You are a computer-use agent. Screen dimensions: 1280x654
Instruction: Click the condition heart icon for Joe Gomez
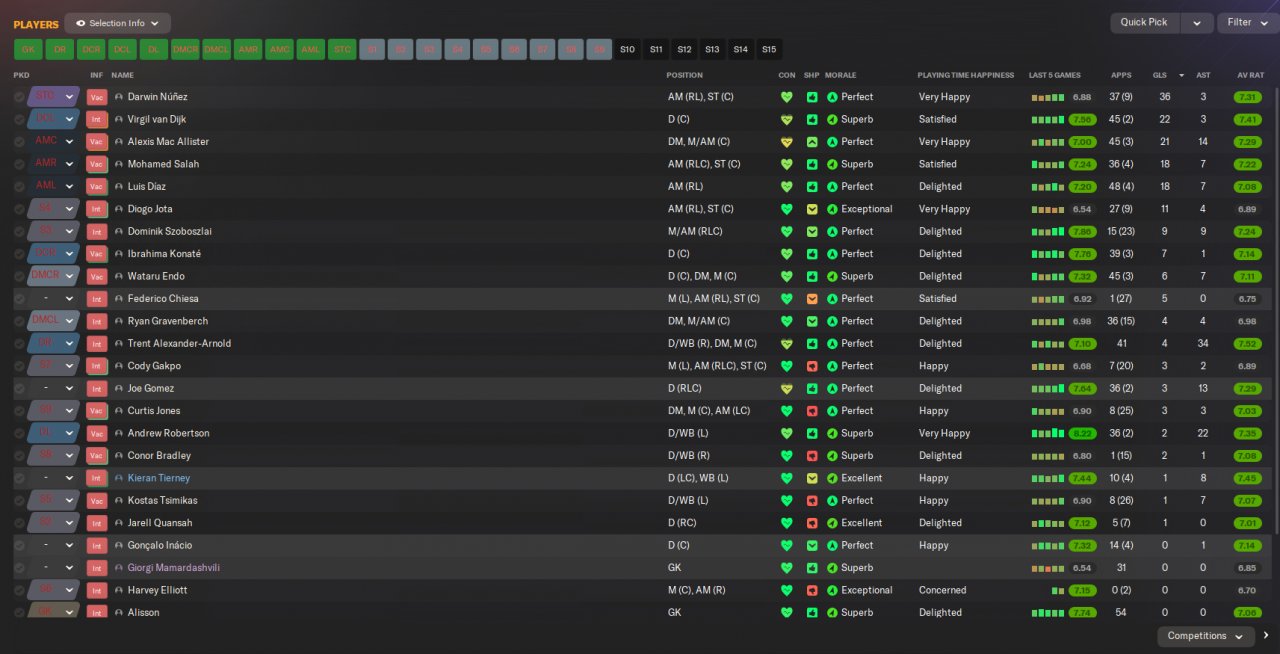tap(787, 388)
